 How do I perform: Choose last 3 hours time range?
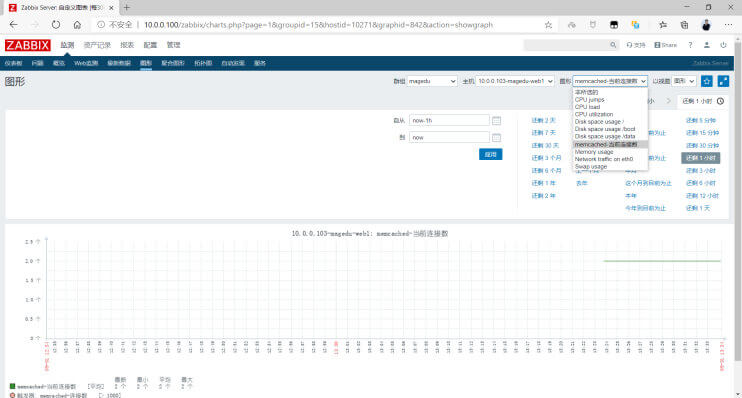701,170
